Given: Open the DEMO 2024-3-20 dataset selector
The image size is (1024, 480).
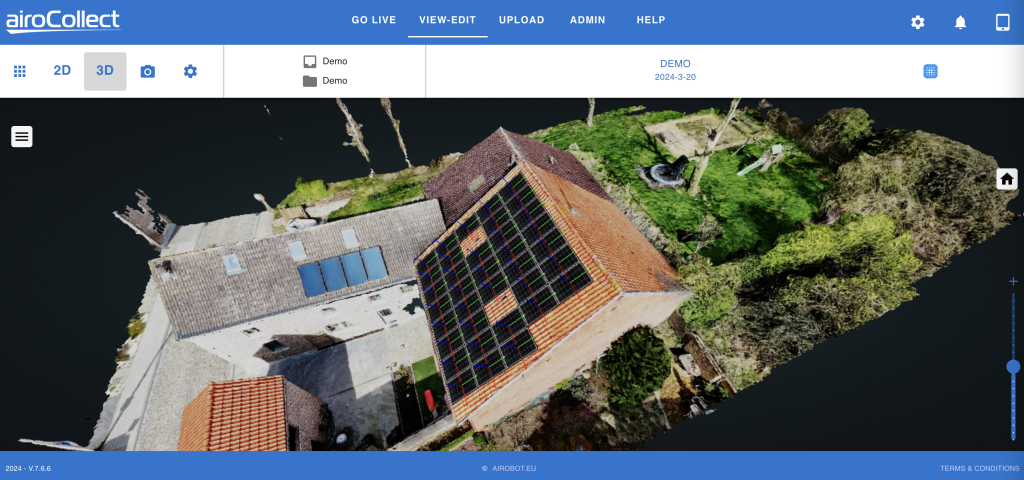Looking at the screenshot, I should (x=674, y=70).
